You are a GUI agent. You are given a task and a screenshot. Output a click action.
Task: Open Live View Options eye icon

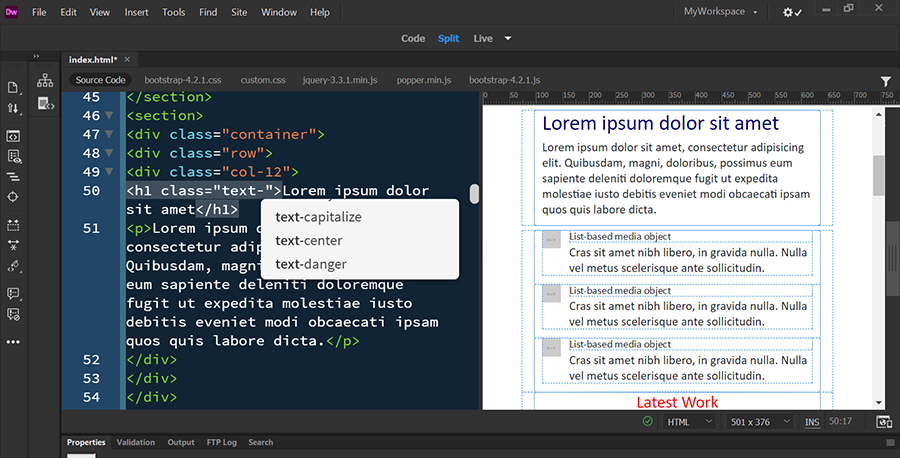coord(13,157)
